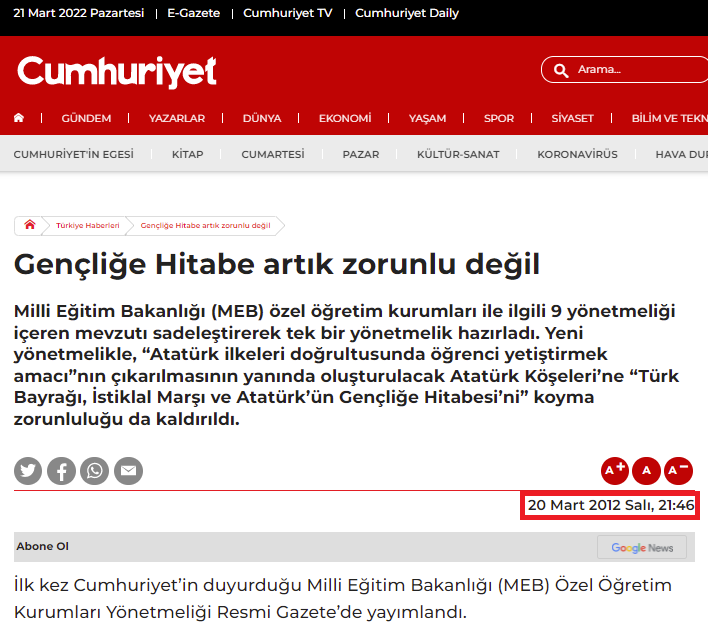Click the top bar date '21 Mart 2022 Pazartesi'
This screenshot has width=708, height=636.
(x=79, y=13)
